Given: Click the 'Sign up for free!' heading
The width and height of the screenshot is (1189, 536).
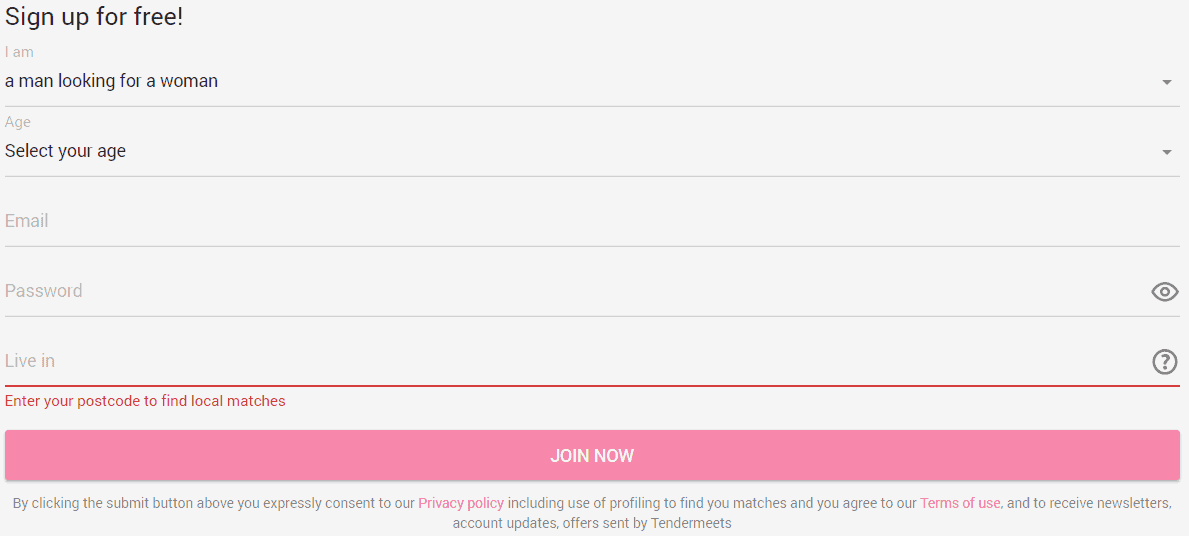Looking at the screenshot, I should click(x=94, y=17).
